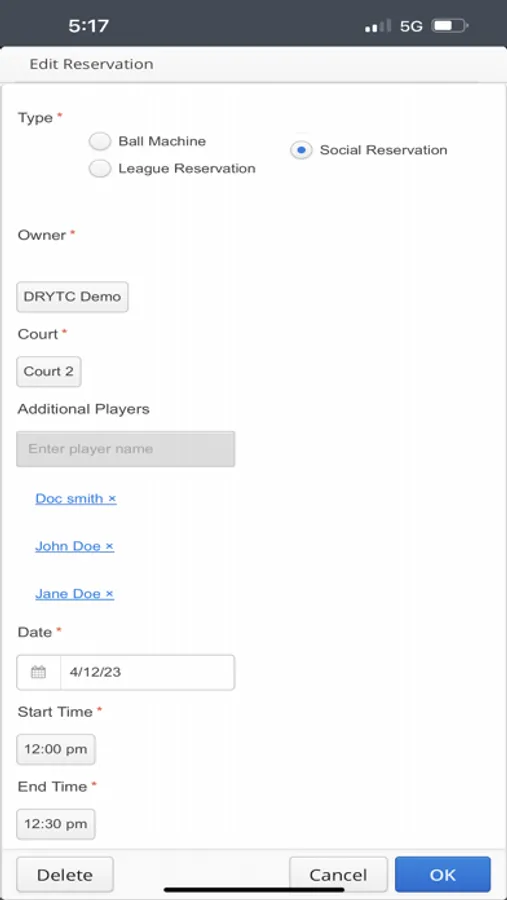Image resolution: width=507 pixels, height=900 pixels.
Task: Click the 4/12/23 date field
Action: 147,672
